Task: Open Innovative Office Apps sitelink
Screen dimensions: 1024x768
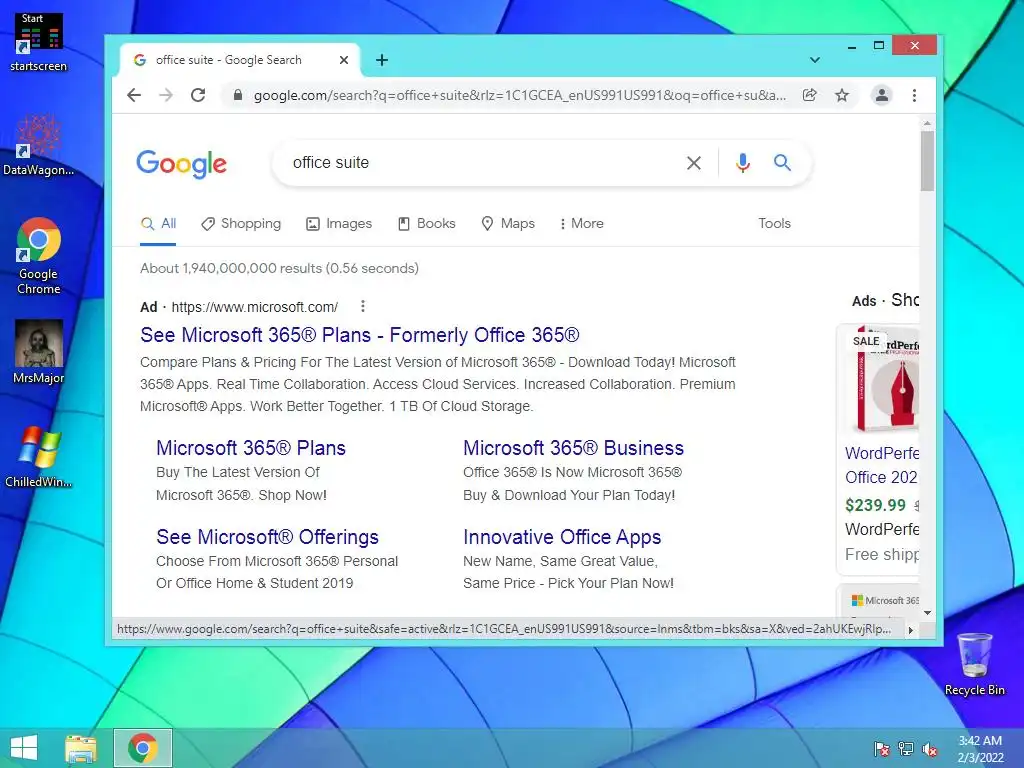Action: pyautogui.click(x=562, y=537)
